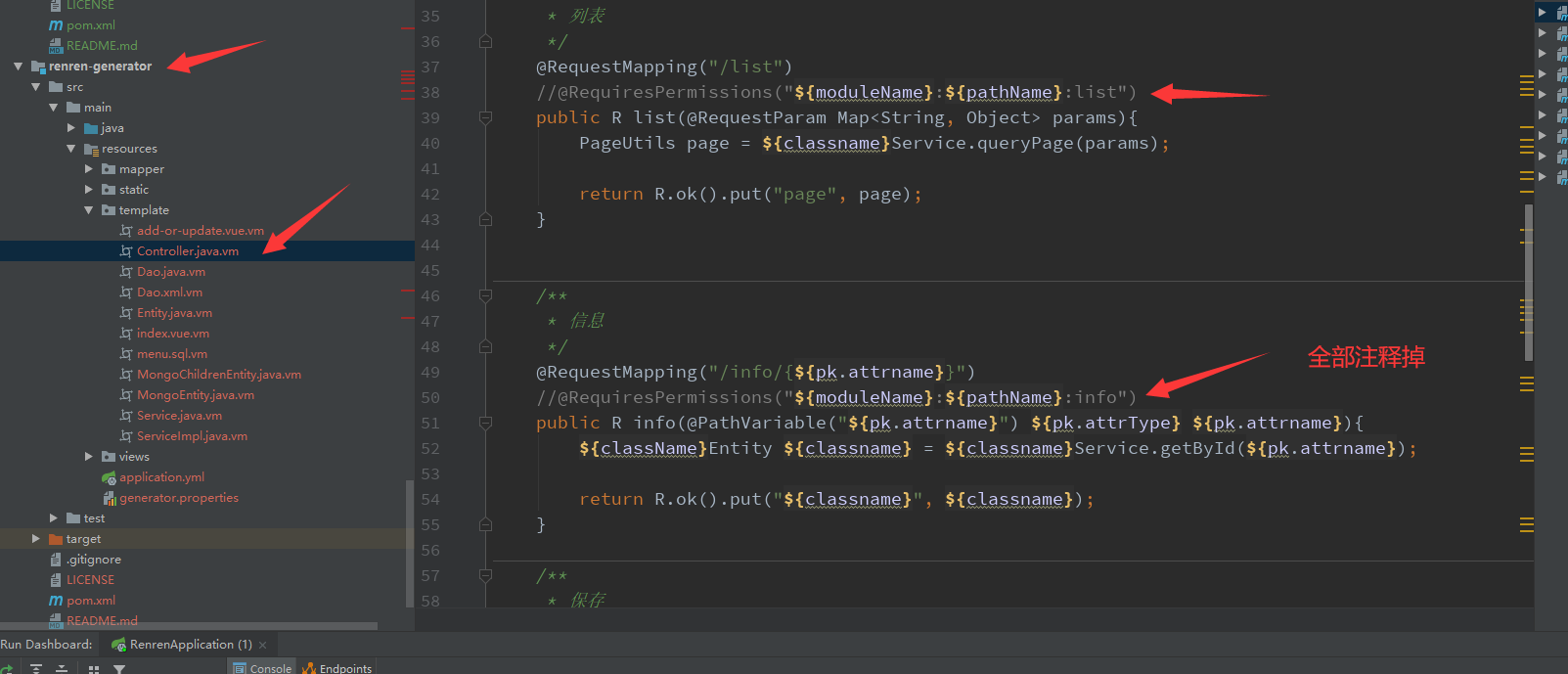Toggle code fold marker at line 36

coord(485,42)
